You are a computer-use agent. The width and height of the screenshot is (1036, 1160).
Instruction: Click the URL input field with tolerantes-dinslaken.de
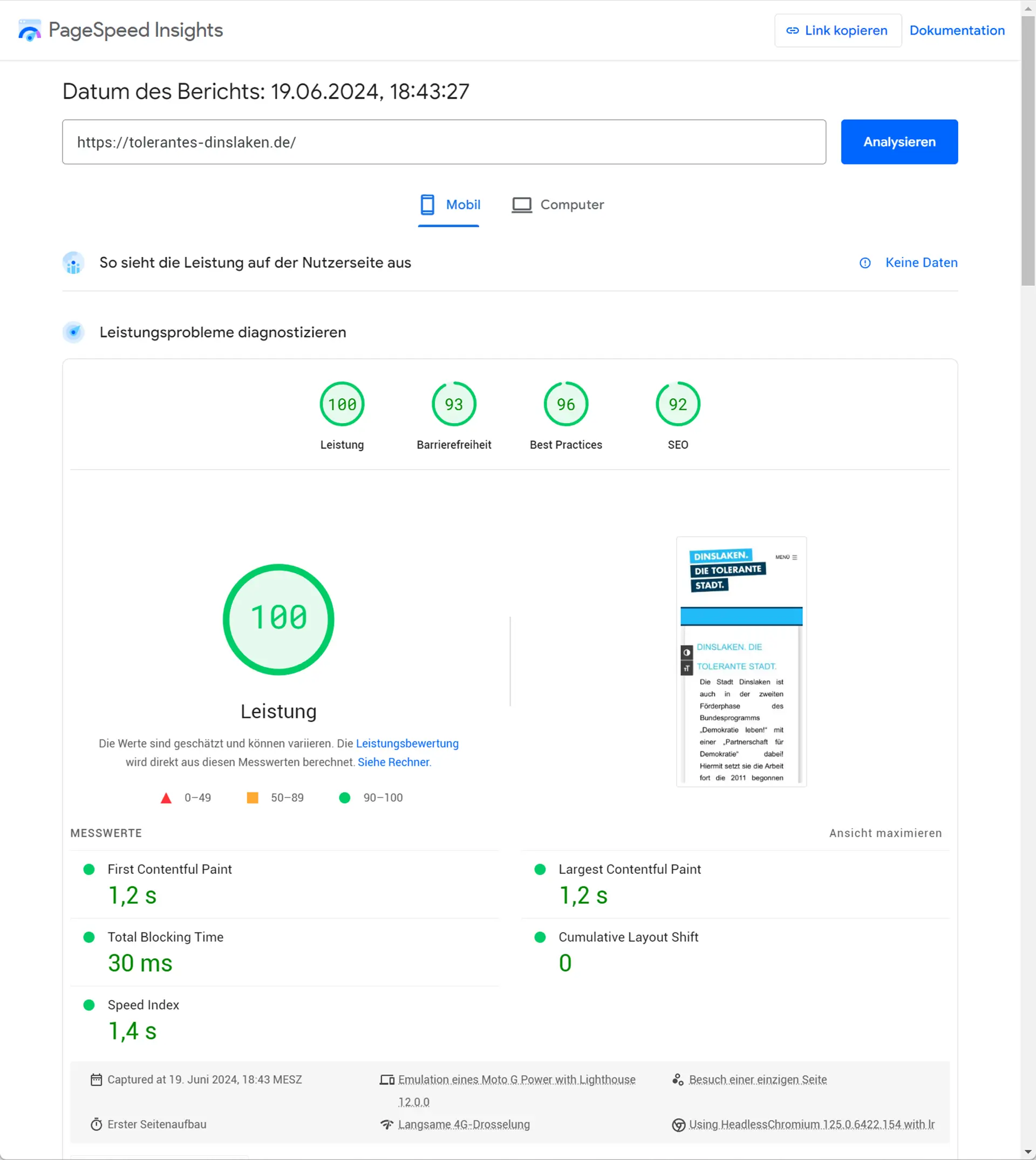point(444,142)
